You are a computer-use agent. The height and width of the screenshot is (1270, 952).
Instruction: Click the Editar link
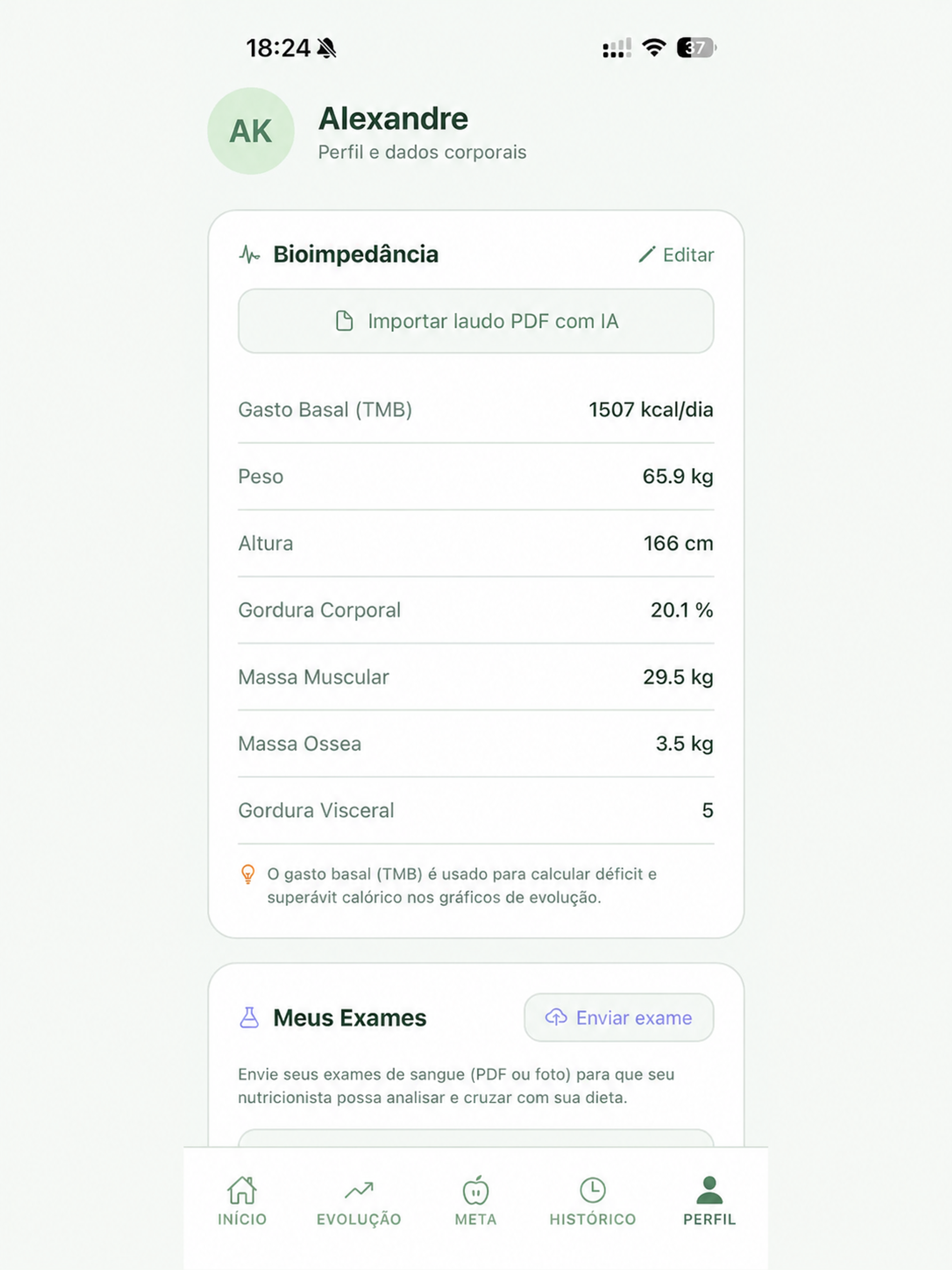676,254
